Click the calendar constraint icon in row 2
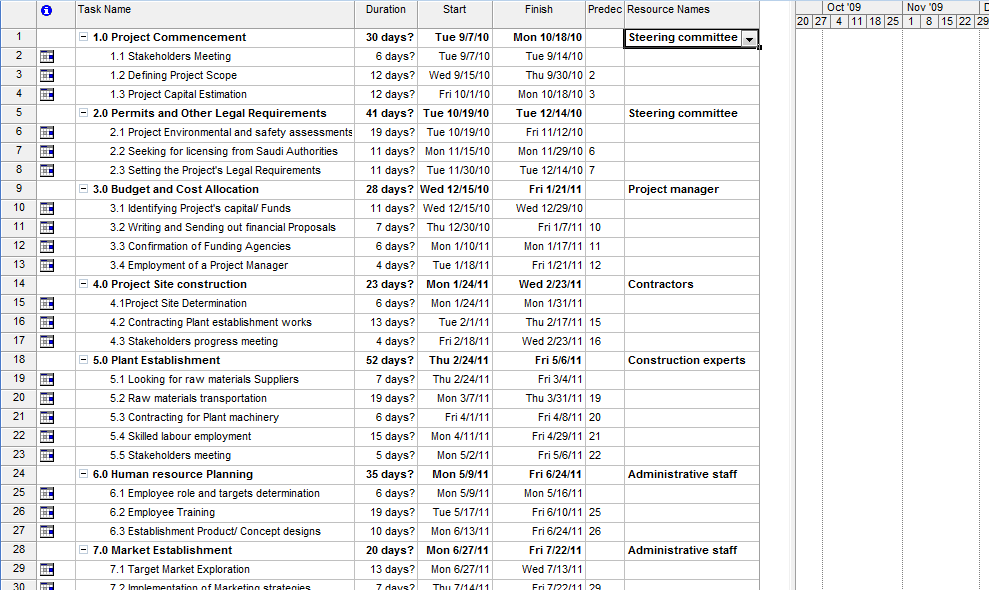 click(x=47, y=57)
